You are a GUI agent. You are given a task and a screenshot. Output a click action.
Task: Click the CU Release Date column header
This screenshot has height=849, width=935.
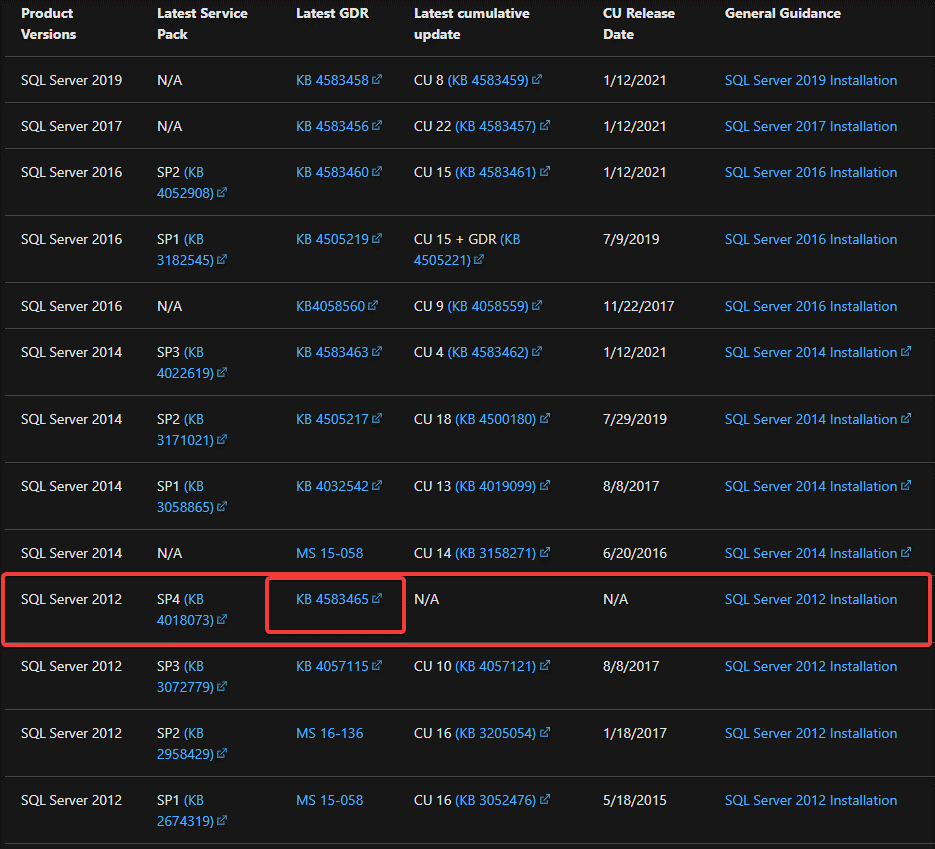click(x=639, y=24)
